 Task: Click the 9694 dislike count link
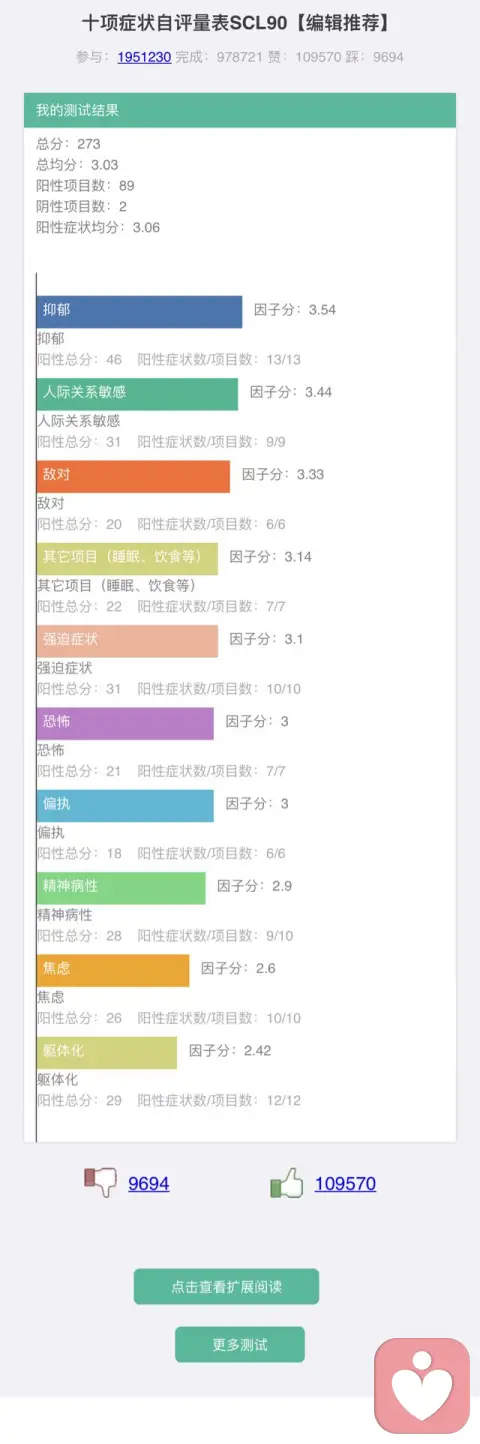tap(149, 1184)
